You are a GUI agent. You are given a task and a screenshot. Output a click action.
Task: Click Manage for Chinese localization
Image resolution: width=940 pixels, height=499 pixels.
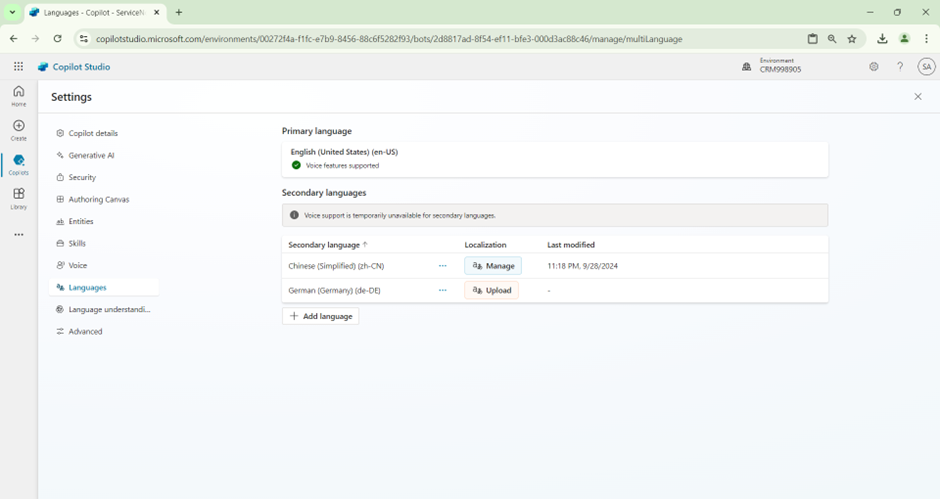[492, 266]
